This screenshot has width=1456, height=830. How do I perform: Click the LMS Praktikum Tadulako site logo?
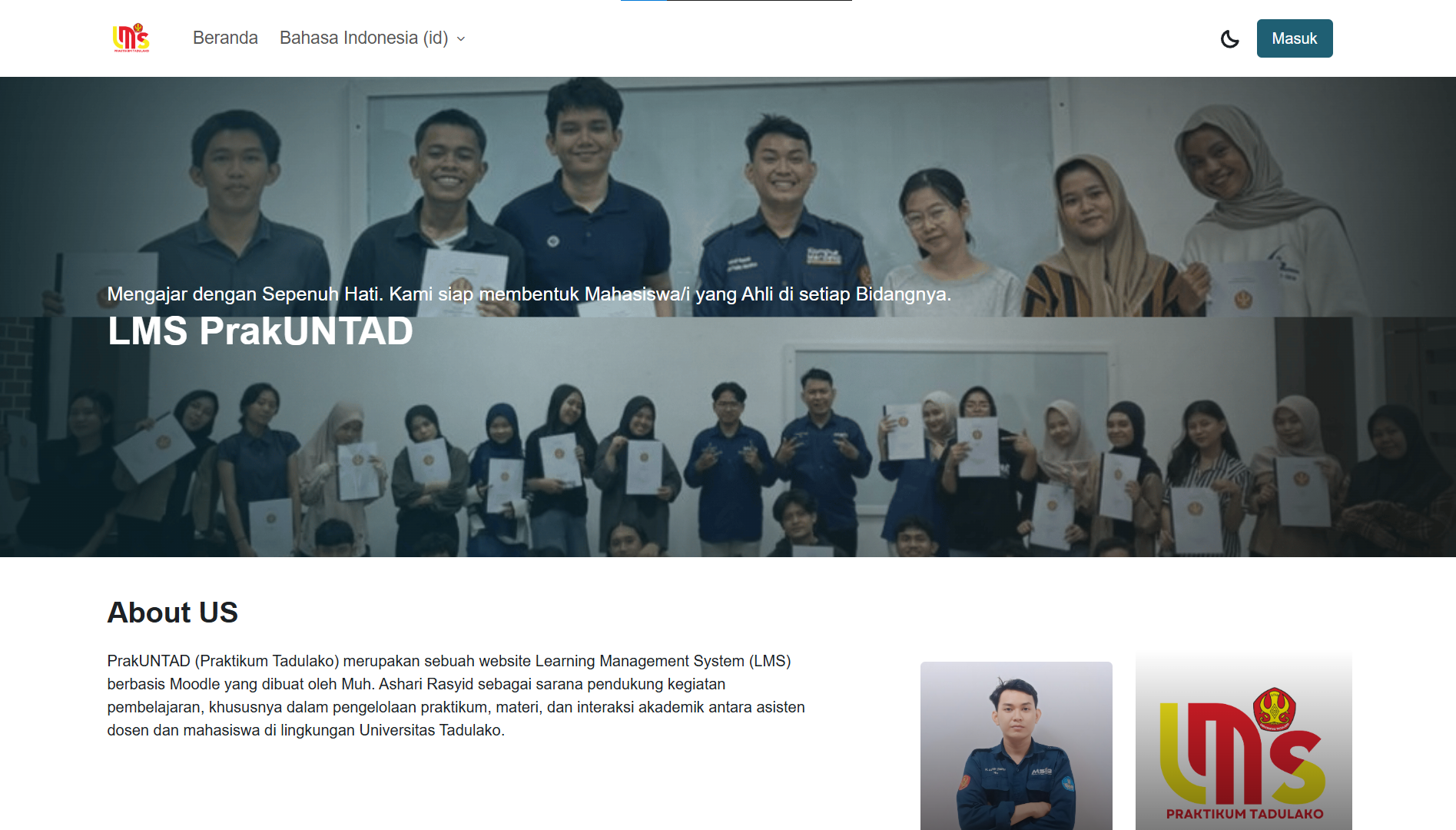click(131, 38)
